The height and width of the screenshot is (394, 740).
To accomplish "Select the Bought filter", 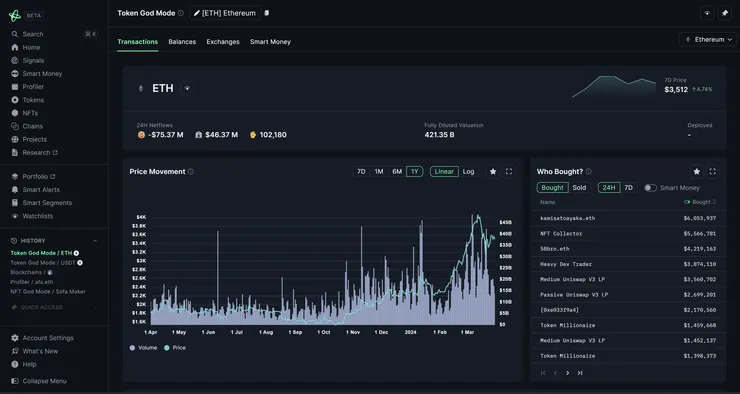I will click(x=552, y=188).
